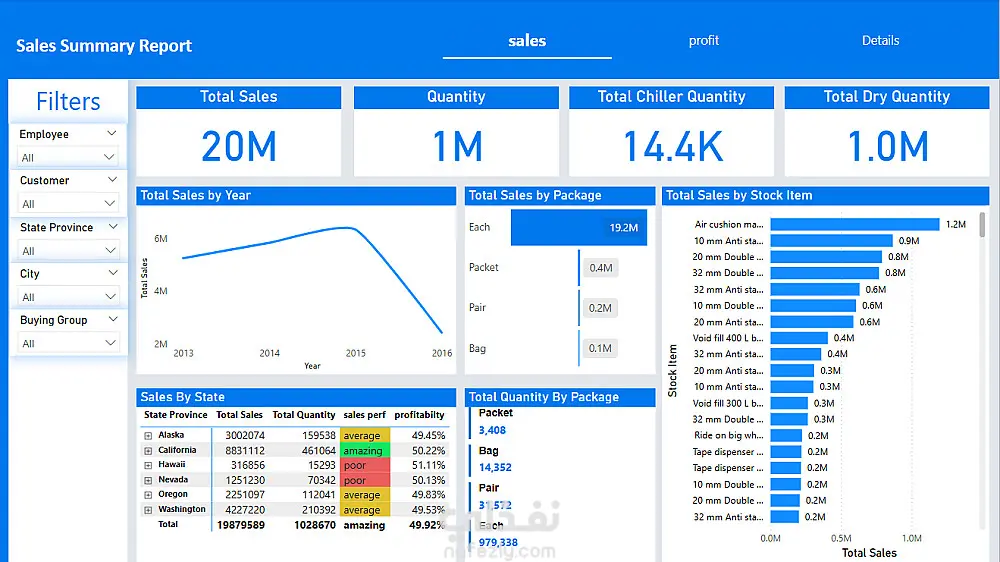Expand the Nevada row plus icon
Viewport: 1000px width, 562px height.
point(148,480)
